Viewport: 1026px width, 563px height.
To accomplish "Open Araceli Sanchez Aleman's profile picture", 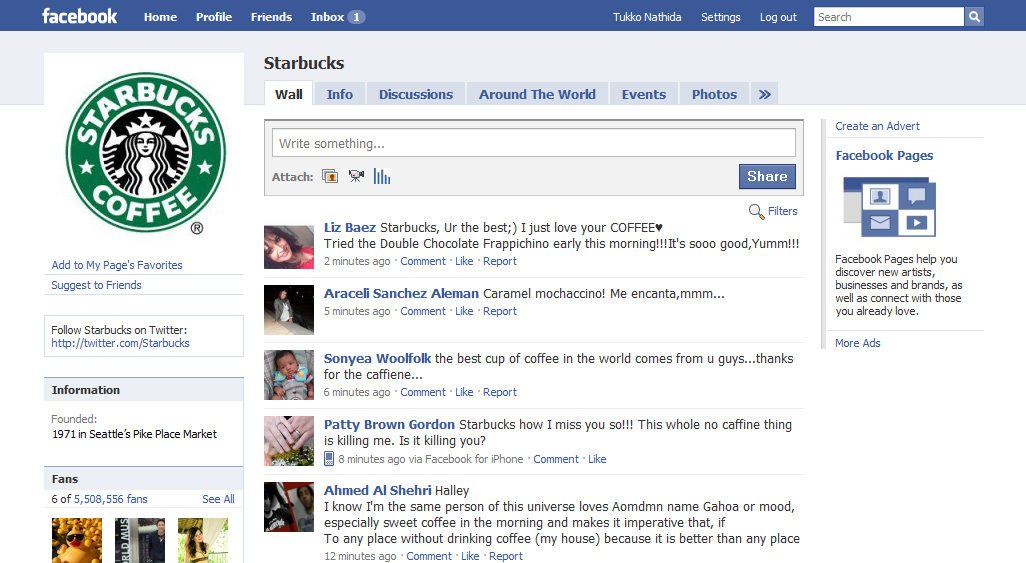I will 289,310.
